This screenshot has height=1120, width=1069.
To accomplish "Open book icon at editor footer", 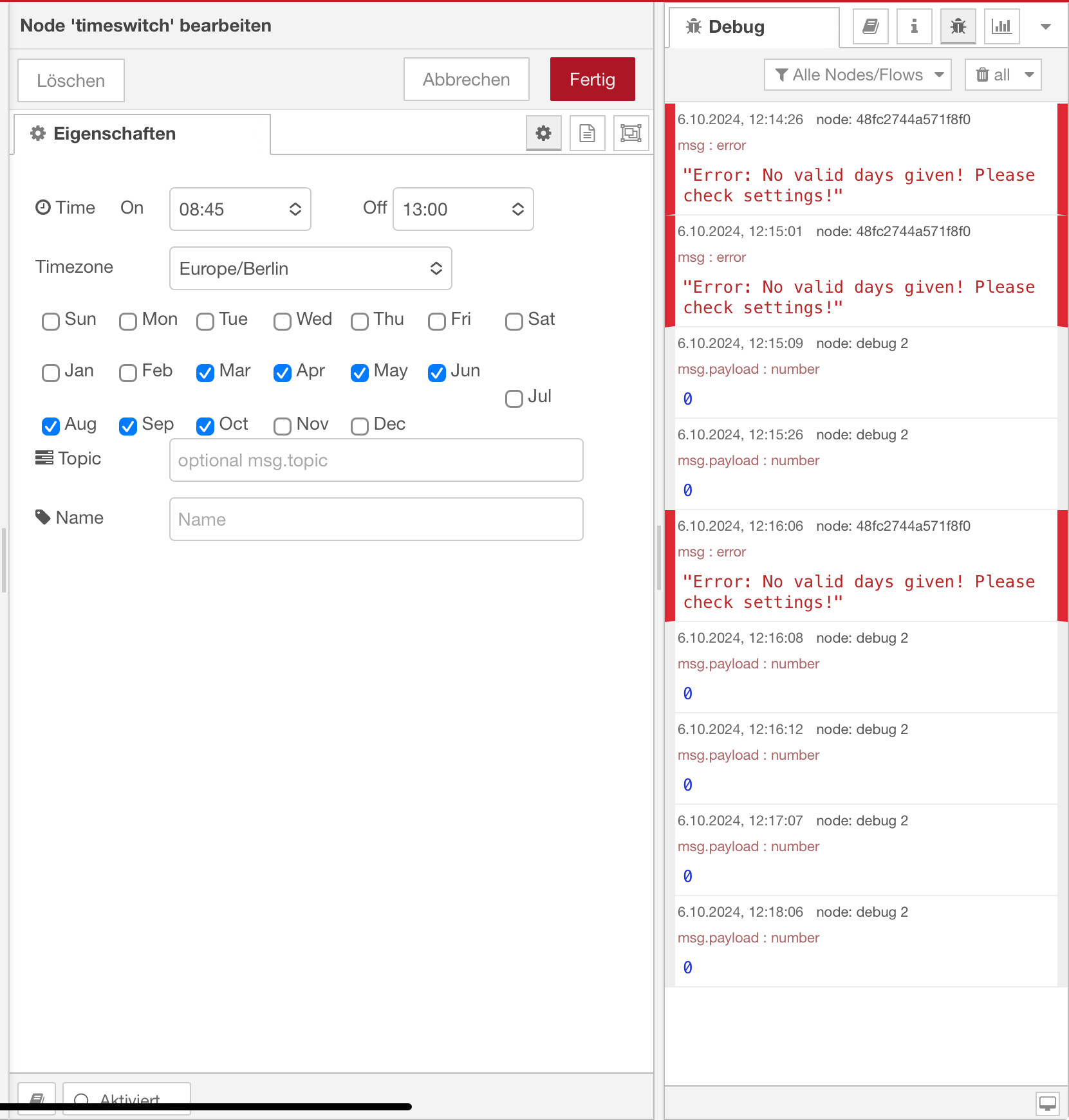I will click(37, 1099).
